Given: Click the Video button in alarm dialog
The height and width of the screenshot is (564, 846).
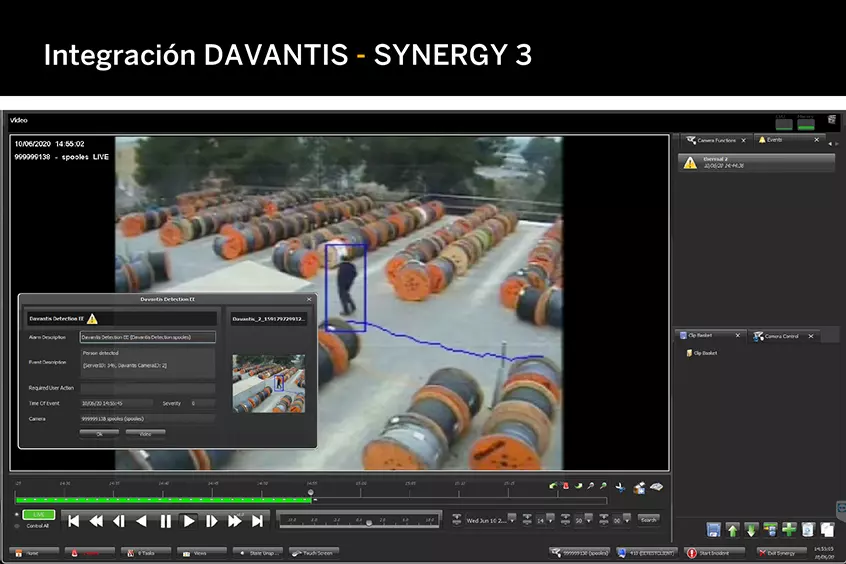Looking at the screenshot, I should click(146, 433).
